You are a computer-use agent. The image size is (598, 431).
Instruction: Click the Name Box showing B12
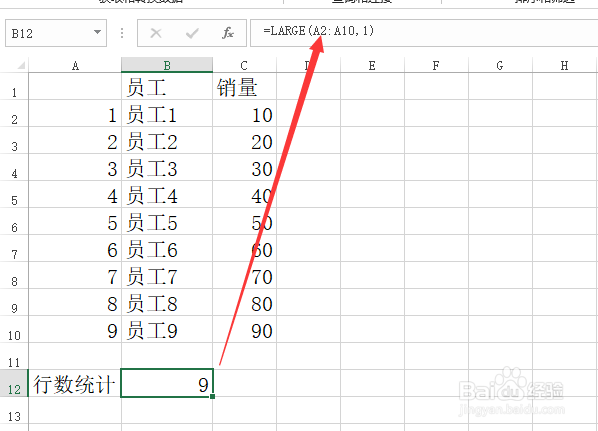click(56, 33)
